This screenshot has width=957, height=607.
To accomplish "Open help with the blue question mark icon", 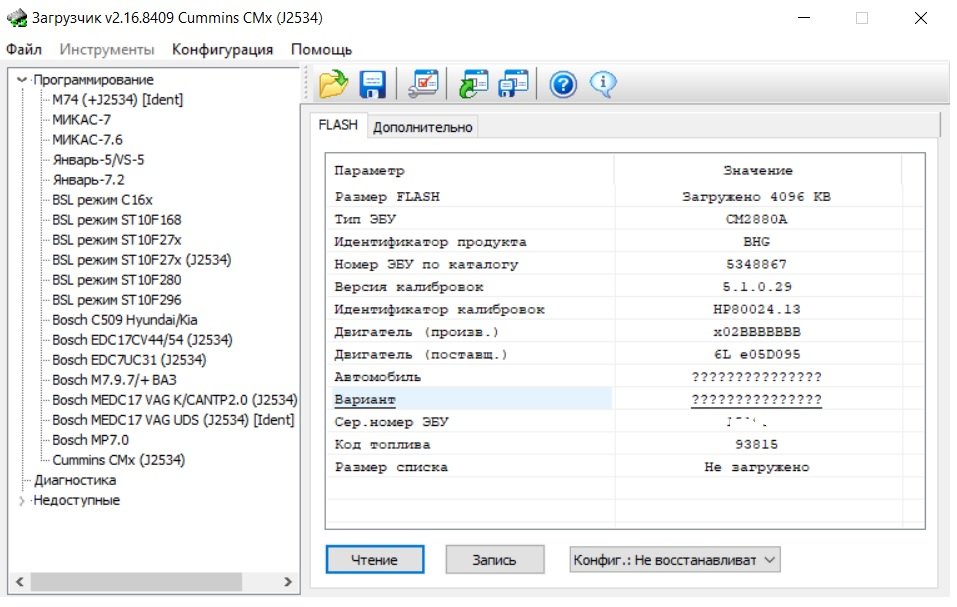I will (563, 85).
